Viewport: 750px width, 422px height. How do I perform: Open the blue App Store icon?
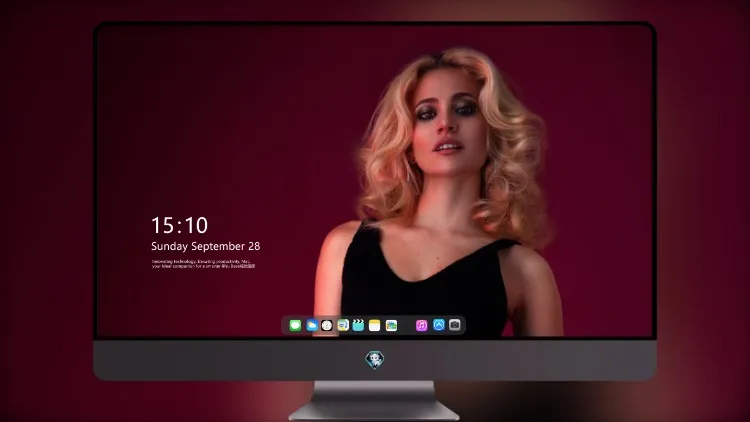click(x=439, y=325)
